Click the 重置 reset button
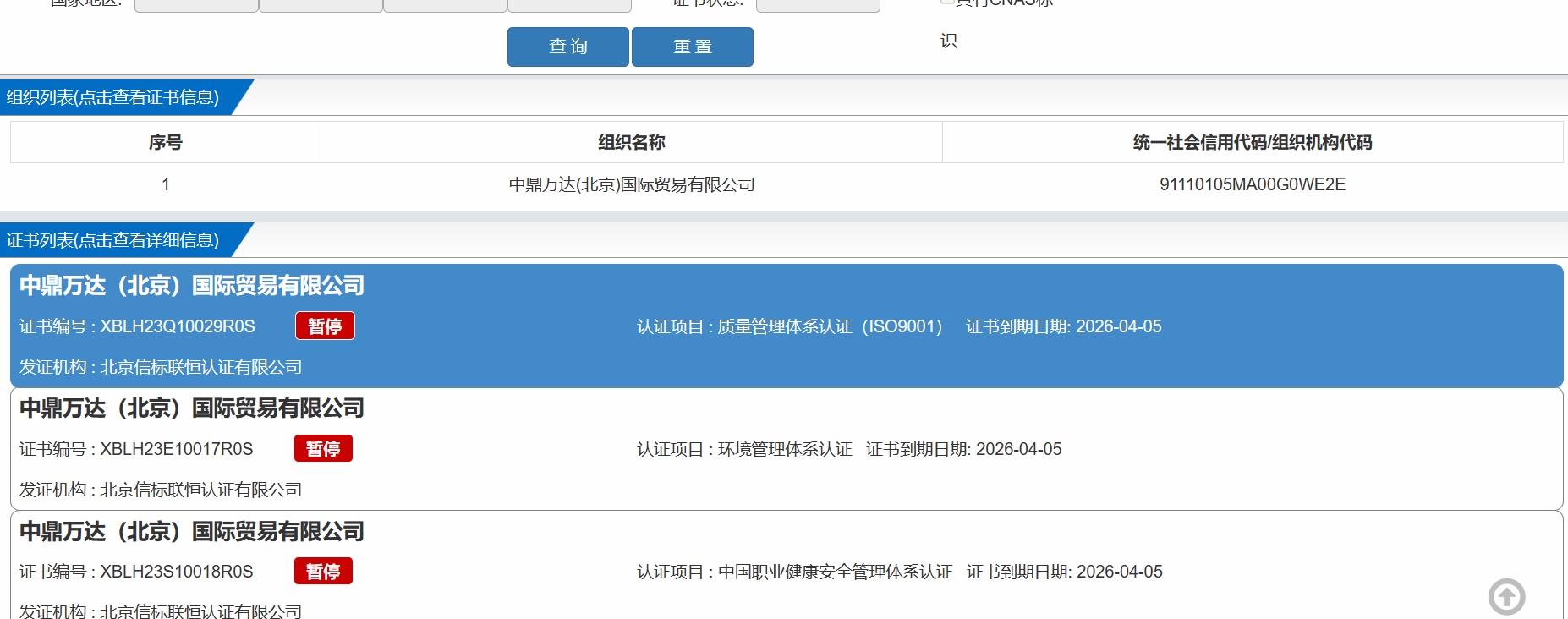Viewport: 1568px width, 619px height. 693,47
